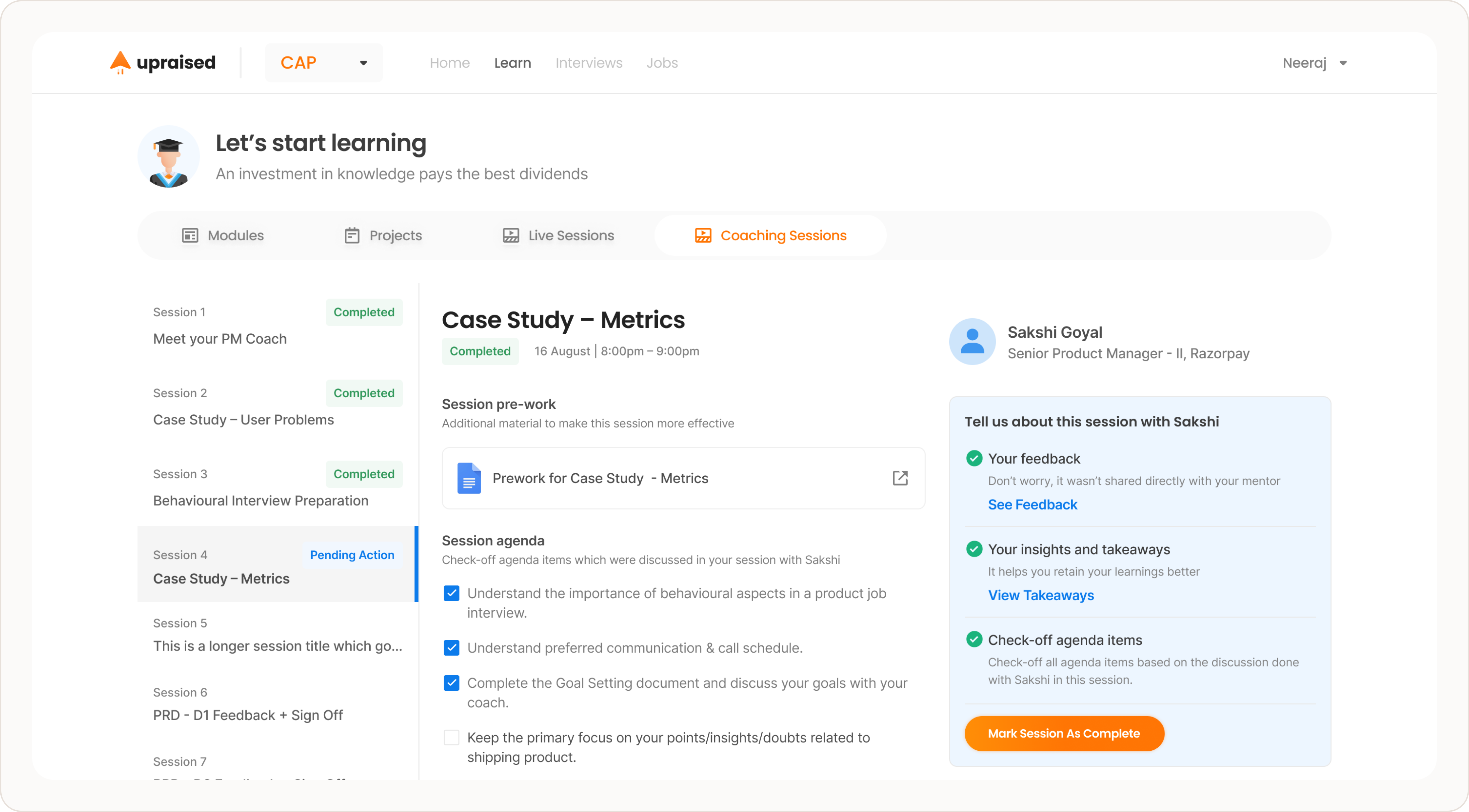Click the Completed status under Case Study heading
This screenshot has height=812, width=1469.
(480, 351)
